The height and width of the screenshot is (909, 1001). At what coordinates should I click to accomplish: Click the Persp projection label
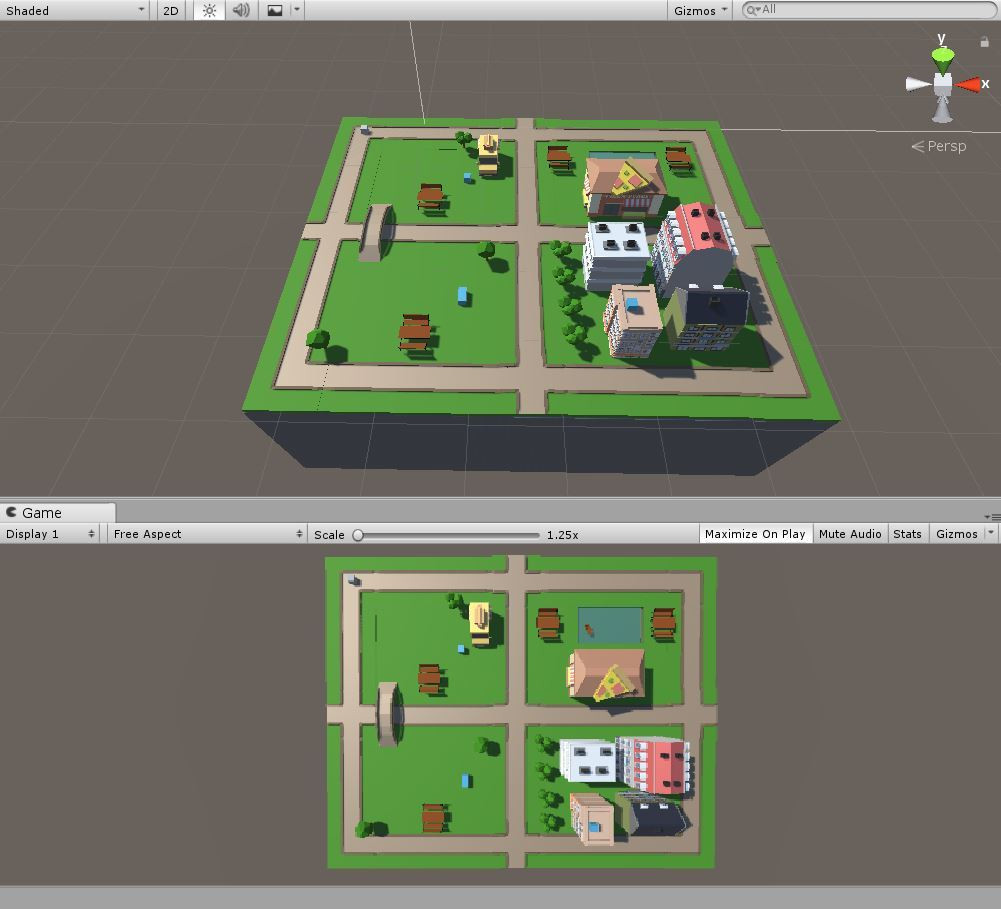point(939,146)
